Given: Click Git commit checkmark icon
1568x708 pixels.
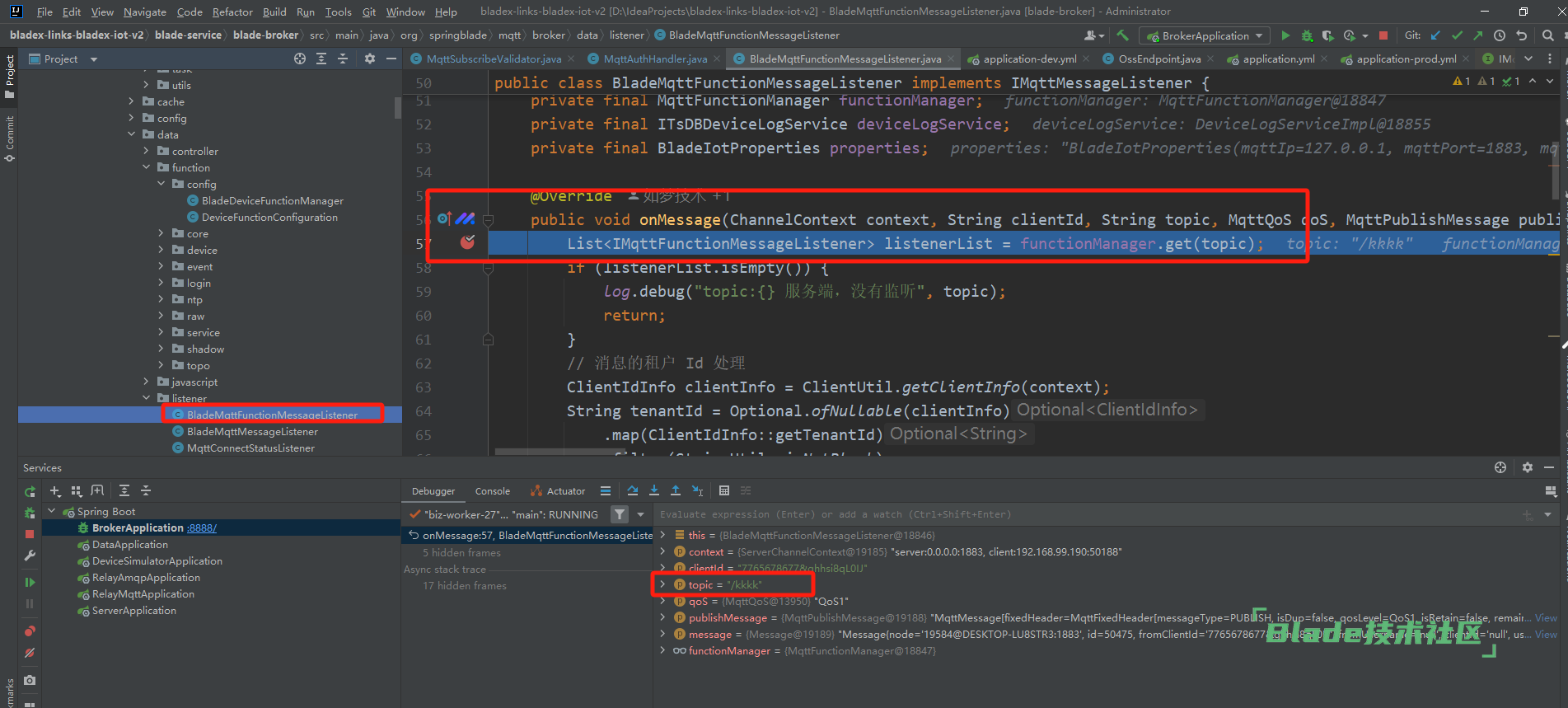Looking at the screenshot, I should (1457, 35).
